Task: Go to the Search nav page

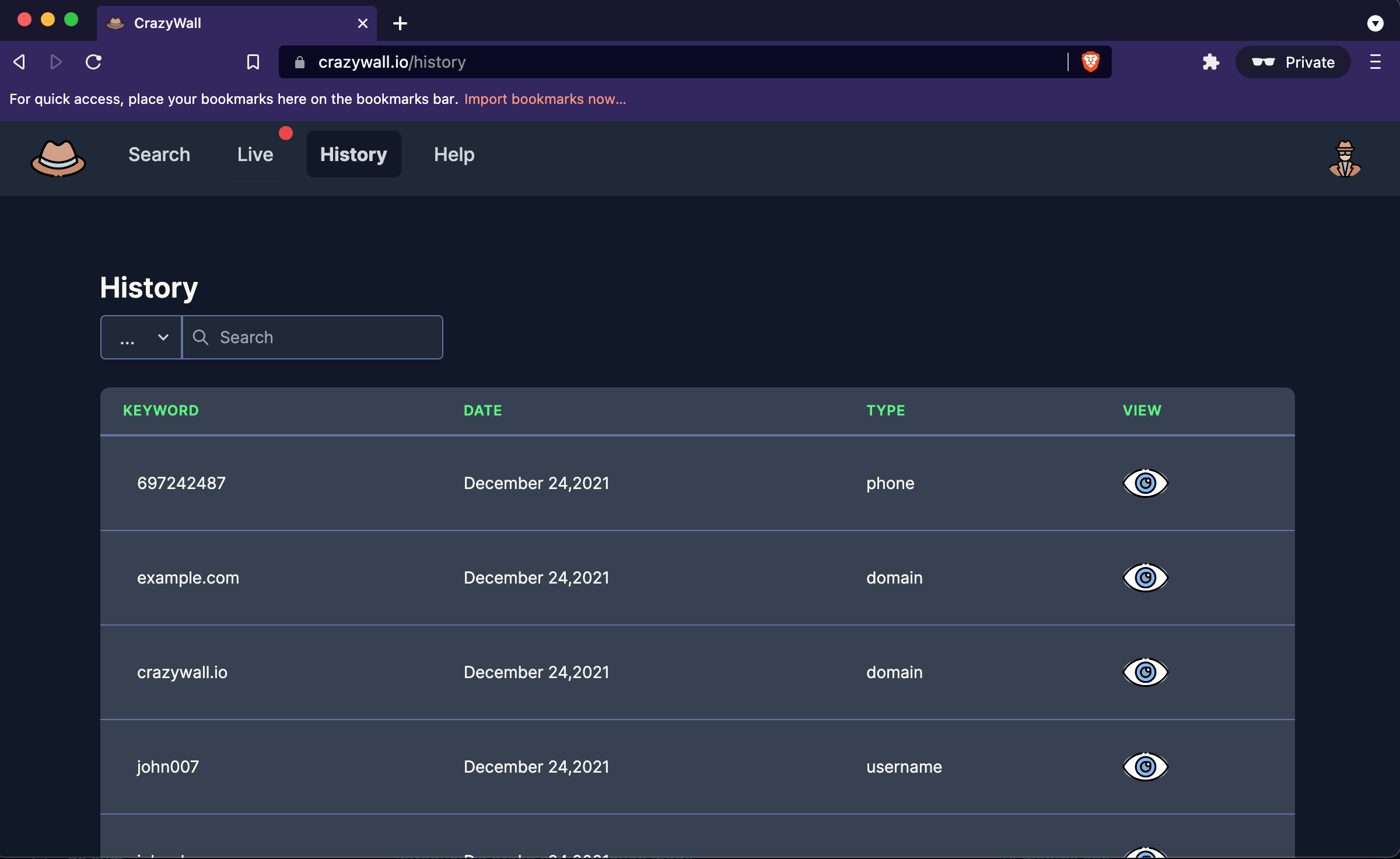Action: 159,155
